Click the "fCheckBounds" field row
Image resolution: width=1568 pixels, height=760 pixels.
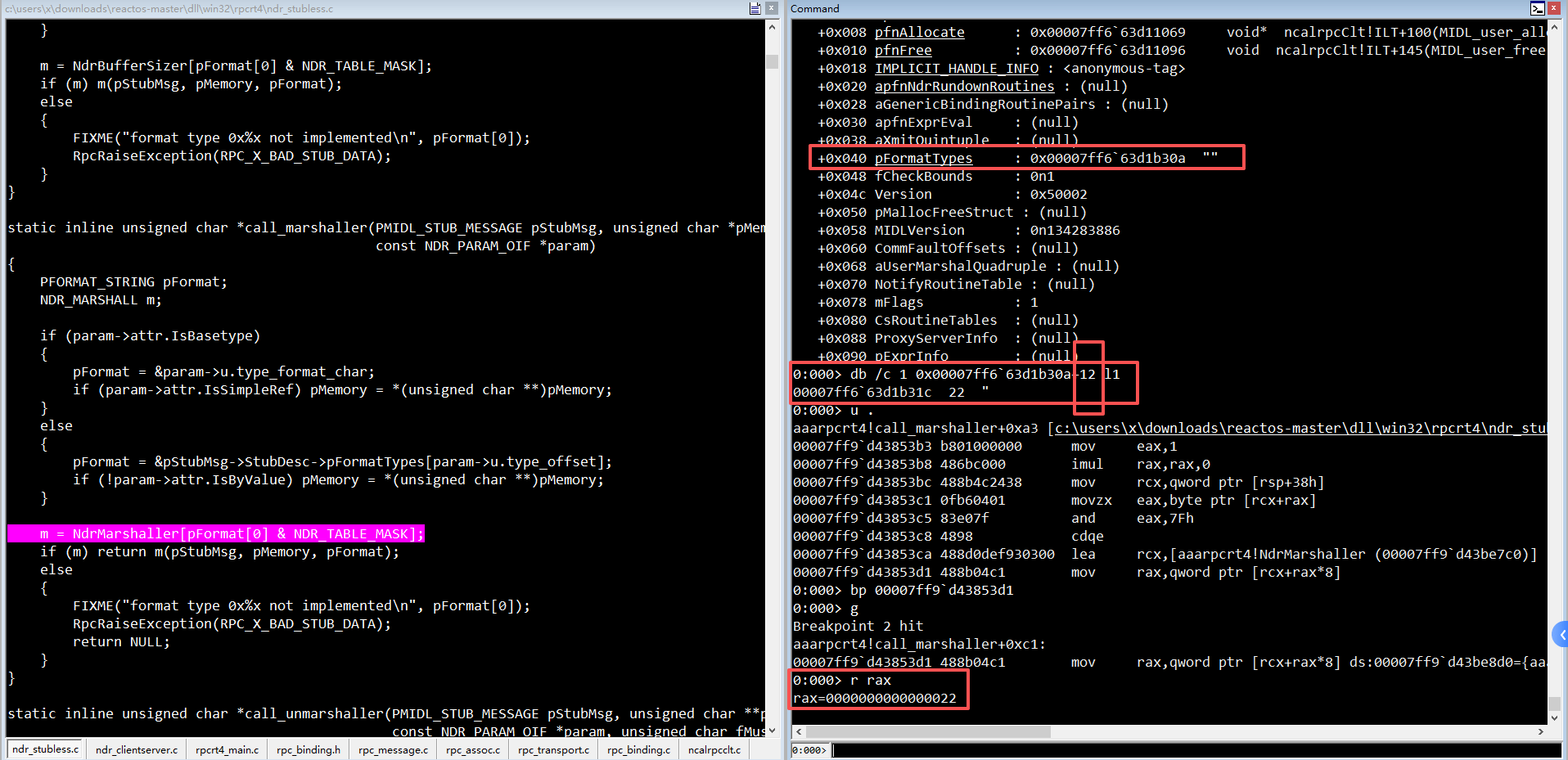(936, 176)
